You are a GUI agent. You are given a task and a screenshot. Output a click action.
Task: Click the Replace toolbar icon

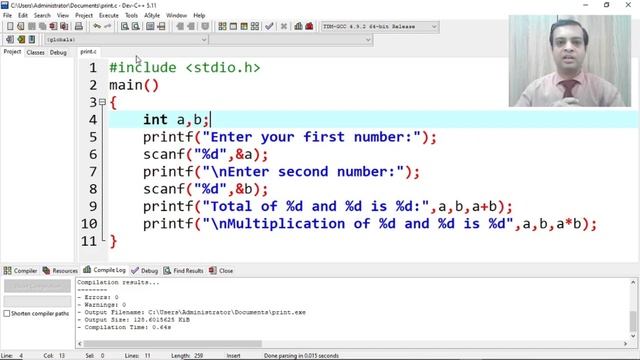(136, 27)
